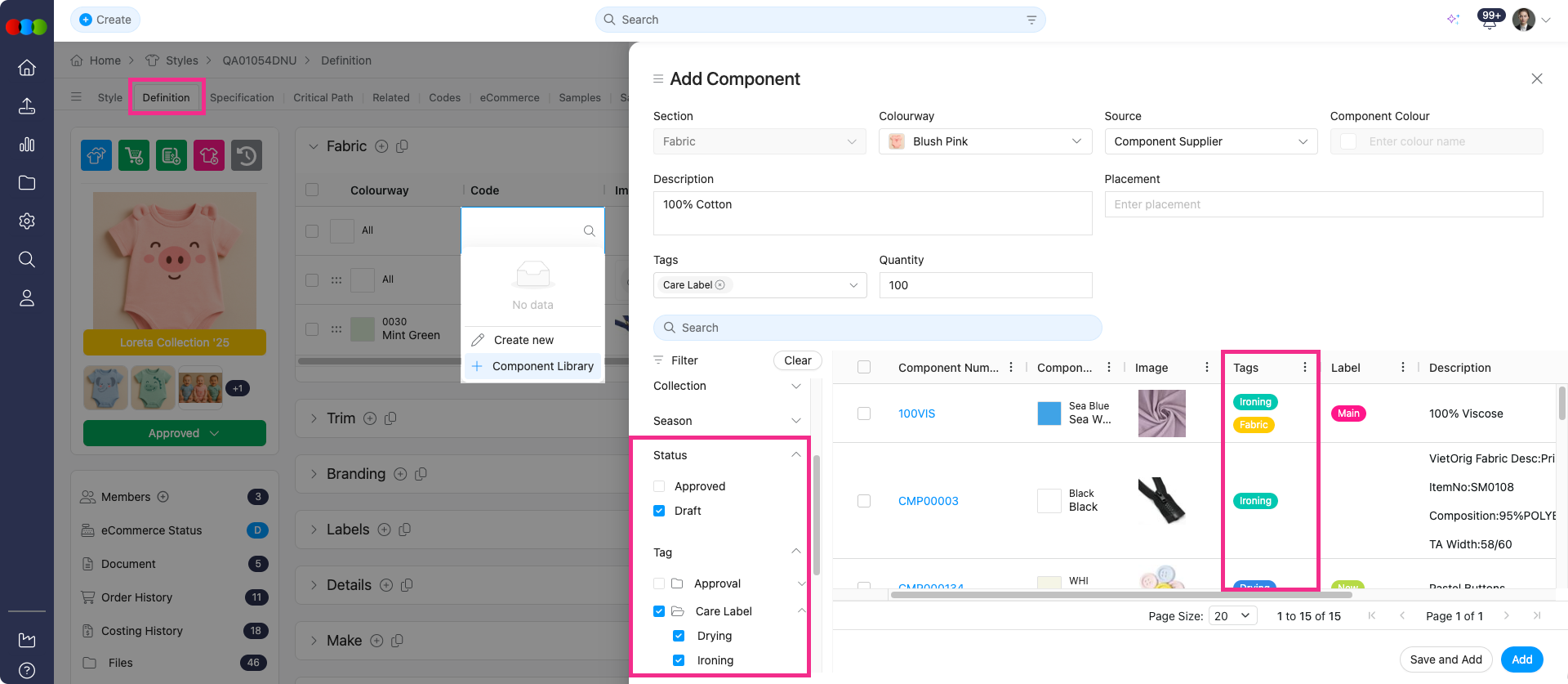Change the Page Size dropdown

click(x=1232, y=616)
